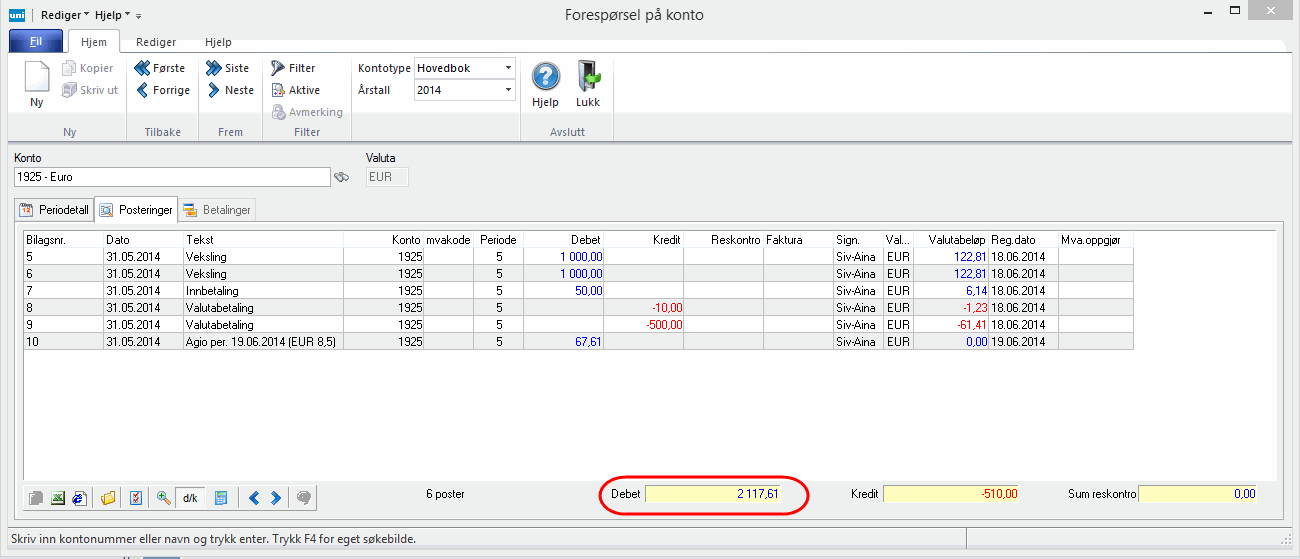1300x559 pixels.
Task: Toggle the Aktive filter option
Action: [x=295, y=90]
